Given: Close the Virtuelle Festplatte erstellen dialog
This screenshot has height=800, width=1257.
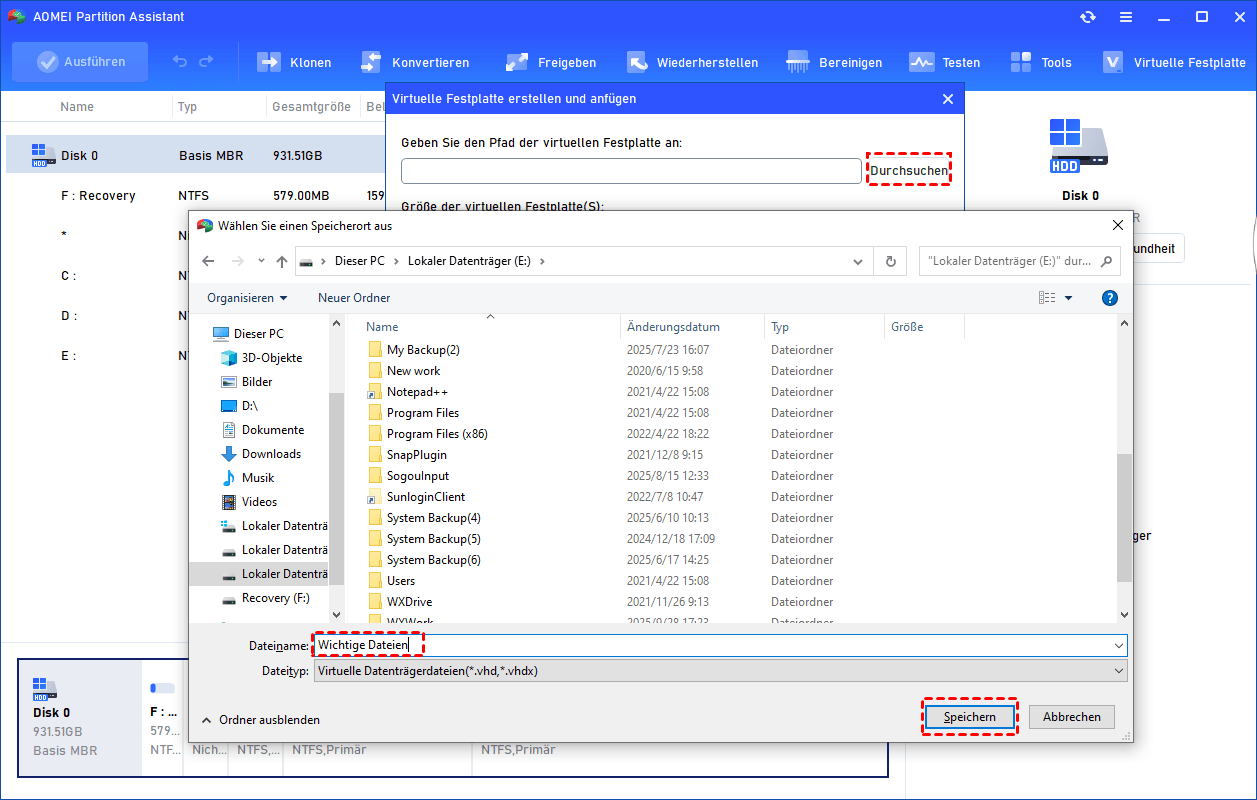Looking at the screenshot, I should 948,99.
